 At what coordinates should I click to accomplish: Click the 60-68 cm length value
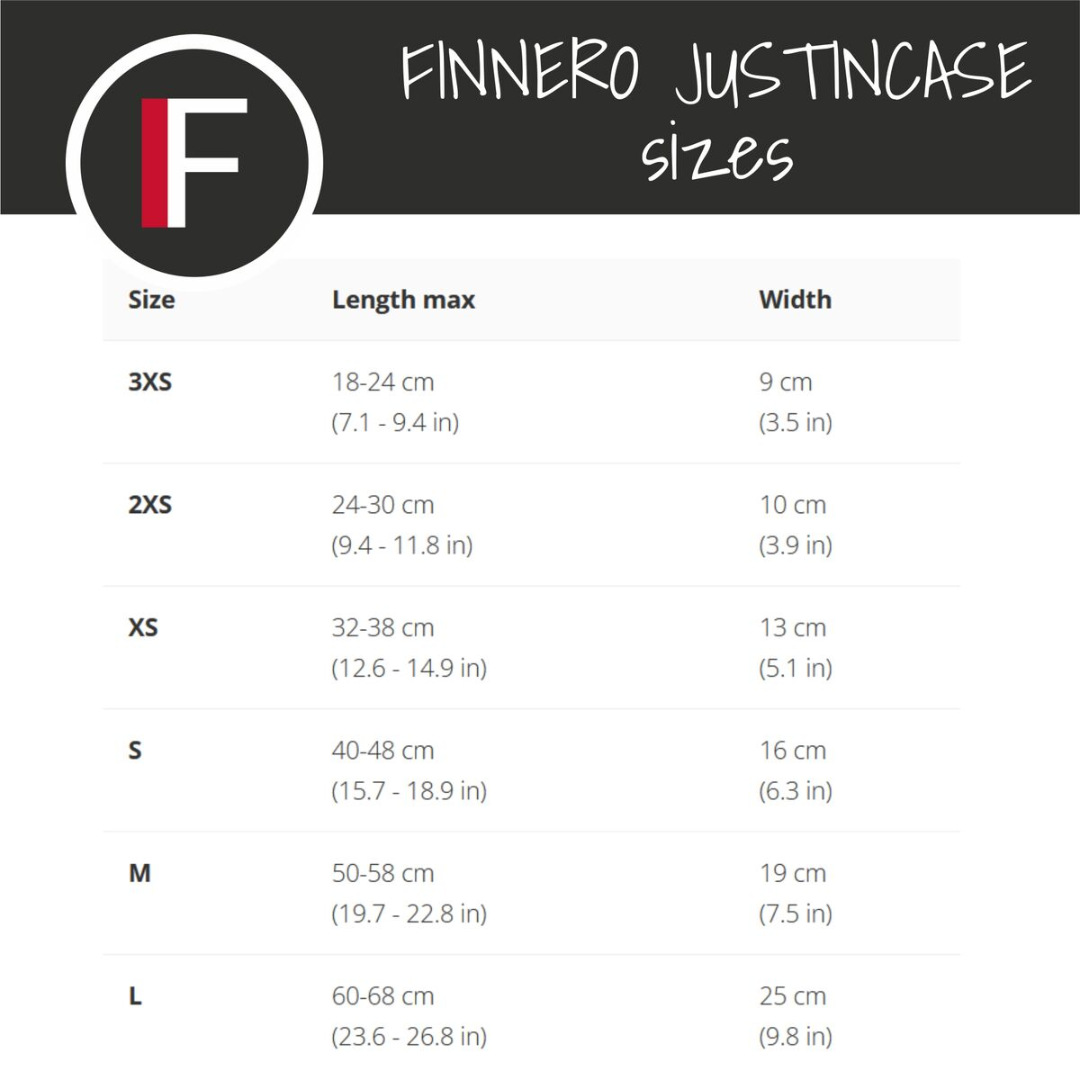(383, 997)
